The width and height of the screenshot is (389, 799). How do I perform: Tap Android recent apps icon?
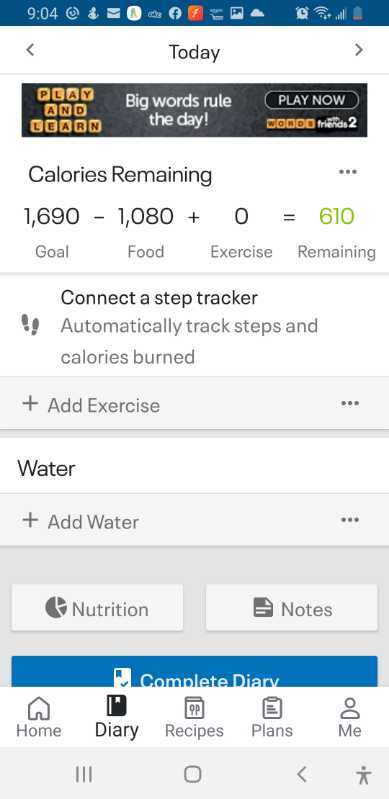(84, 775)
